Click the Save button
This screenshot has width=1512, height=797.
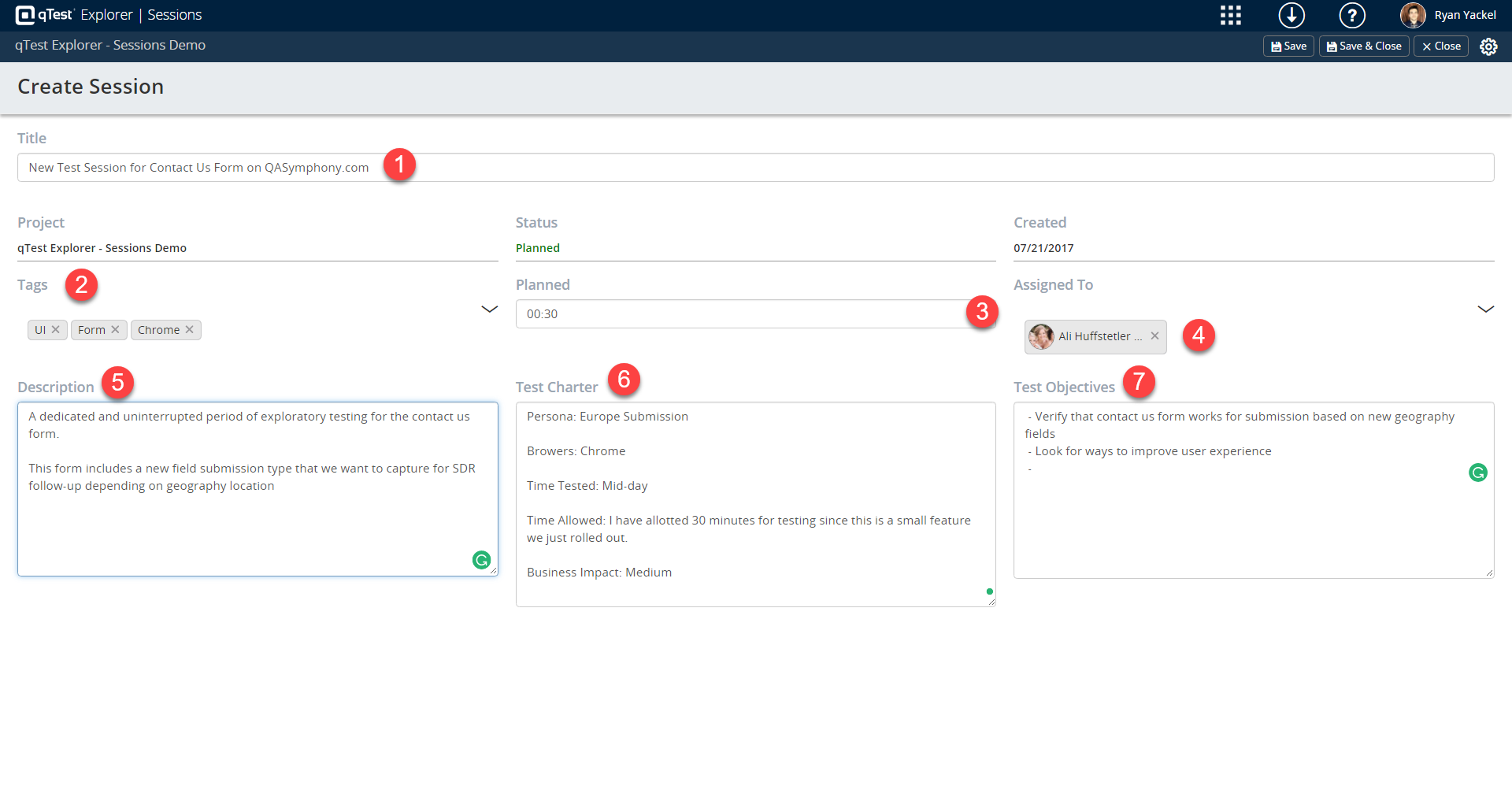pos(1288,46)
